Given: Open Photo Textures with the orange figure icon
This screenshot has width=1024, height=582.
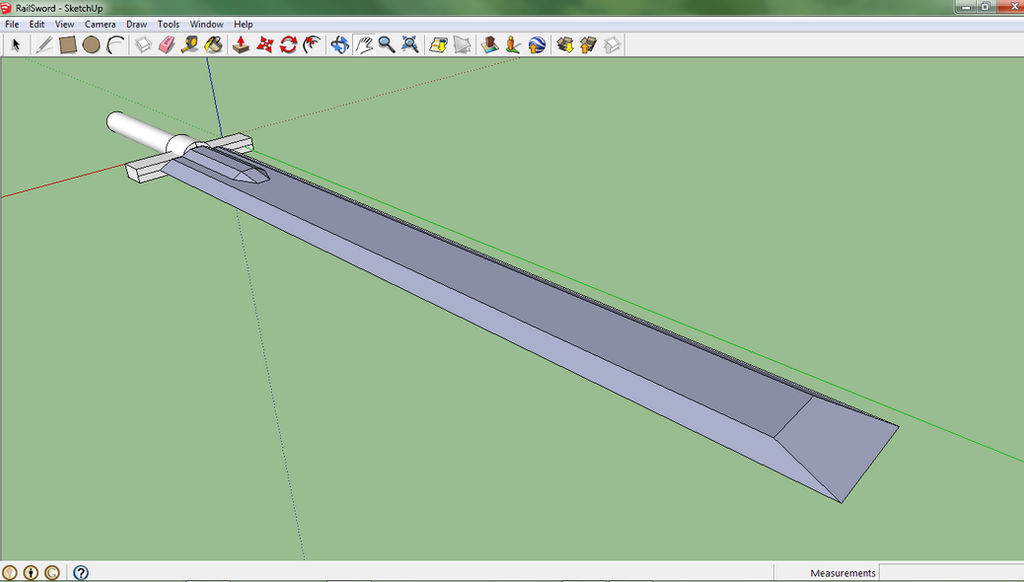Looking at the screenshot, I should pos(513,45).
